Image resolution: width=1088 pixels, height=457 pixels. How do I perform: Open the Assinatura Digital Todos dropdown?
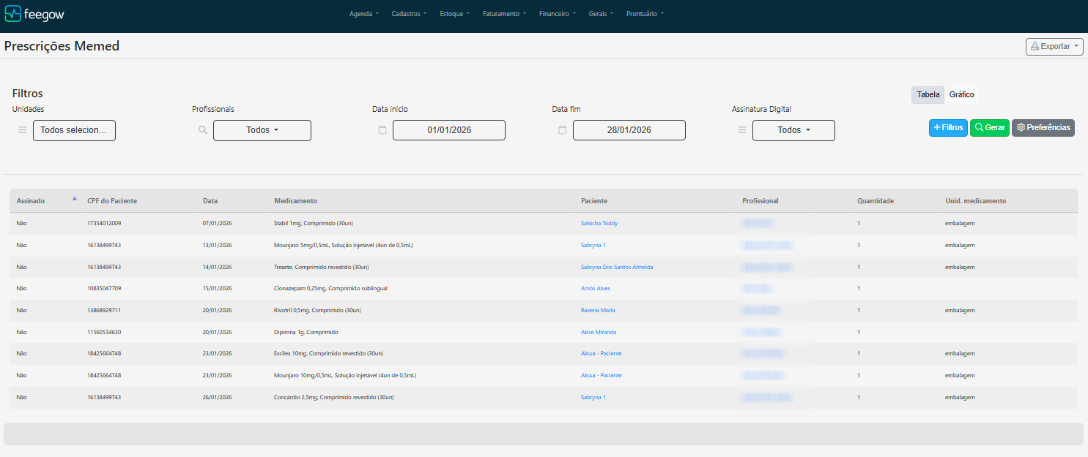pos(793,130)
